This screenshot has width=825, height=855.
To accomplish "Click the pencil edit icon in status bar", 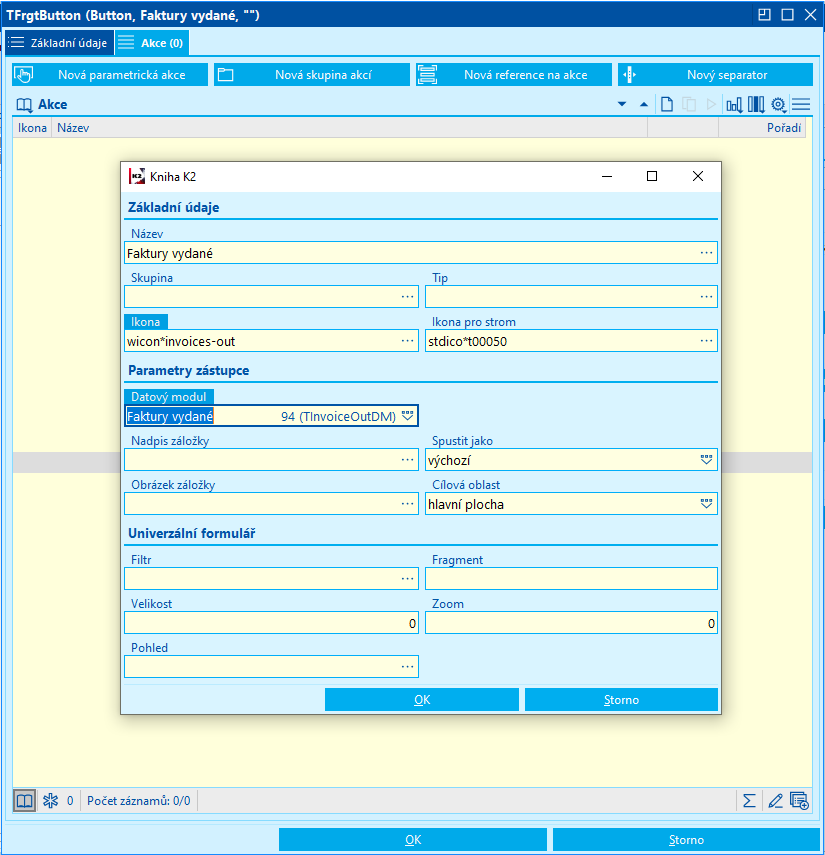I will (x=775, y=800).
